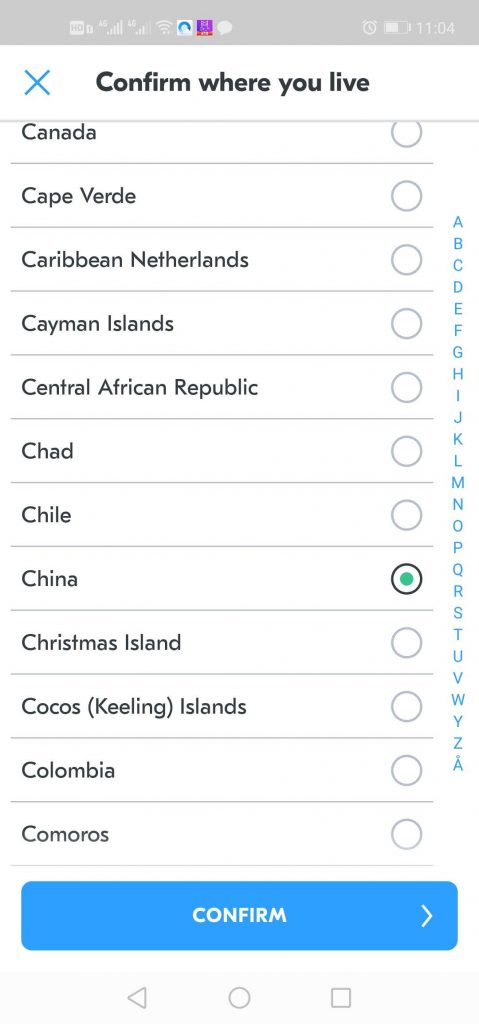Viewport: 479px width, 1024px height.
Task: Pick the Central African Republic entry
Action: tap(222, 387)
